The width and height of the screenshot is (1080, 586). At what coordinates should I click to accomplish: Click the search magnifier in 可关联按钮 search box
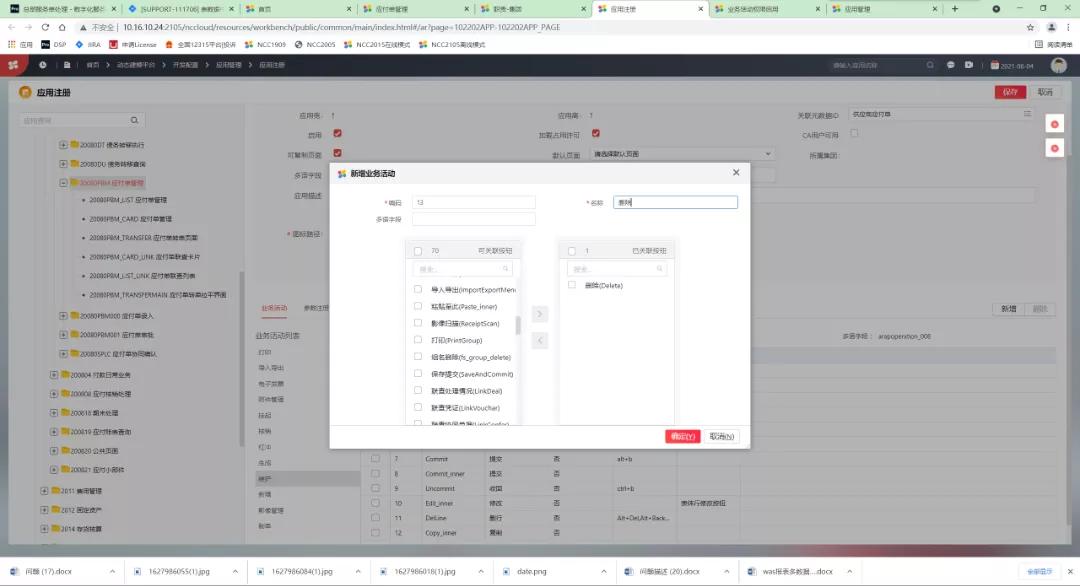coord(507,268)
